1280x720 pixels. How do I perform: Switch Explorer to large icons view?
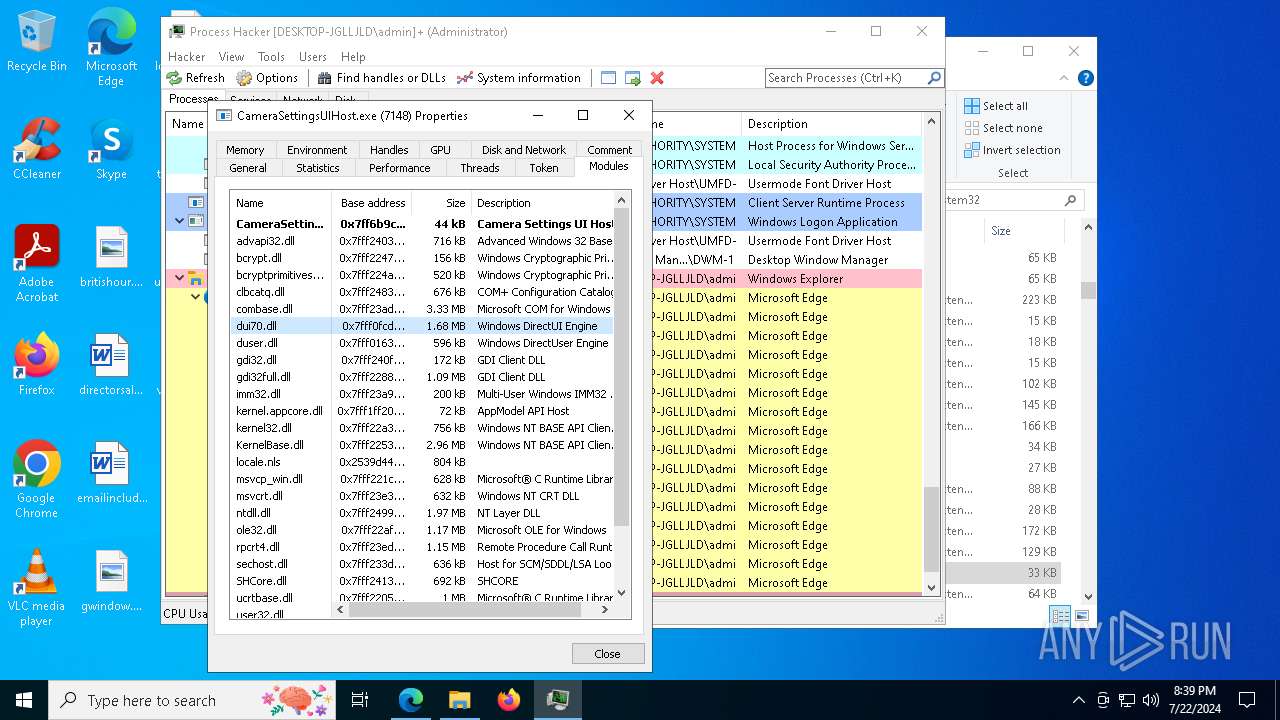(x=1082, y=616)
